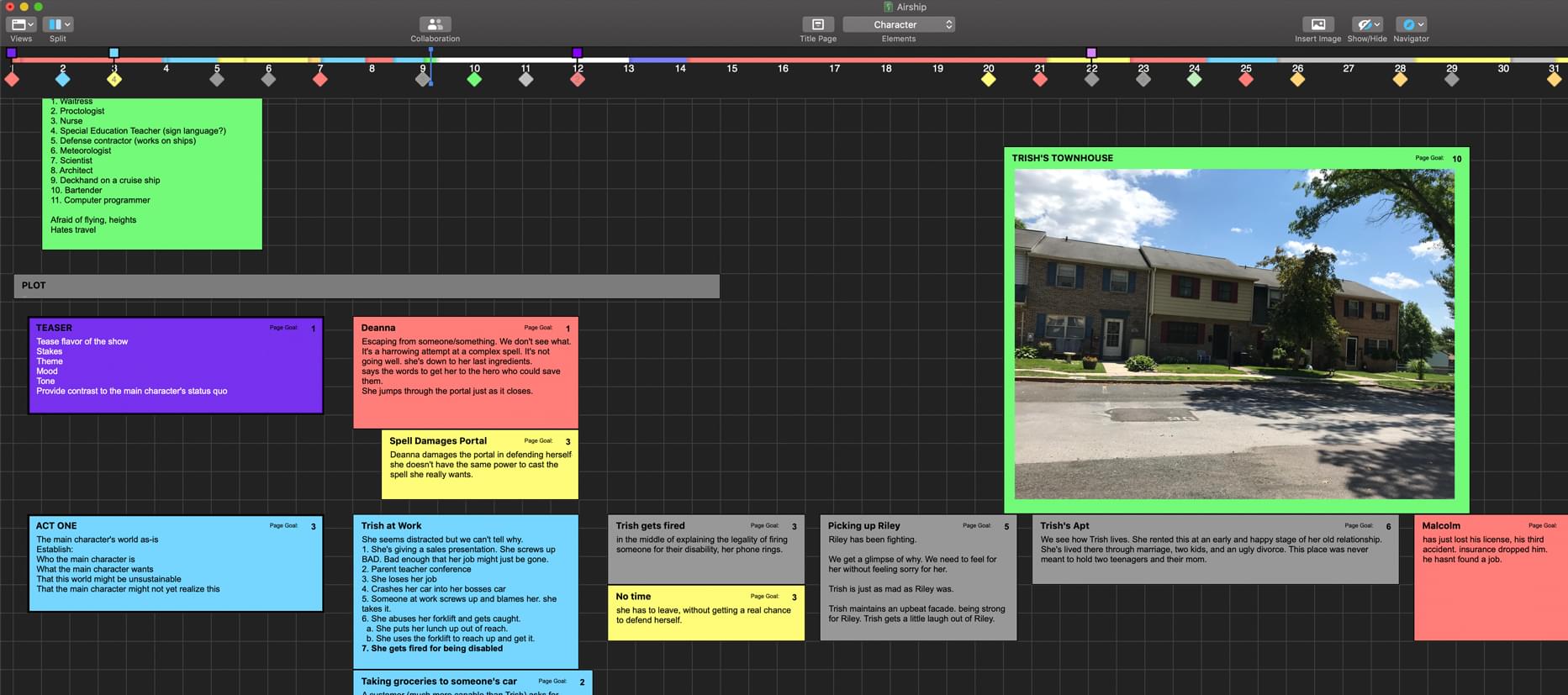
Task: Click the green diamond marker under page 10
Action: (x=474, y=80)
